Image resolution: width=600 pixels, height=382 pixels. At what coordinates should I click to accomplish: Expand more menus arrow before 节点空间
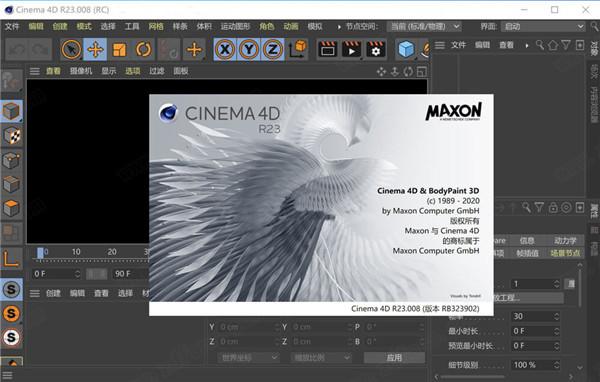339,27
